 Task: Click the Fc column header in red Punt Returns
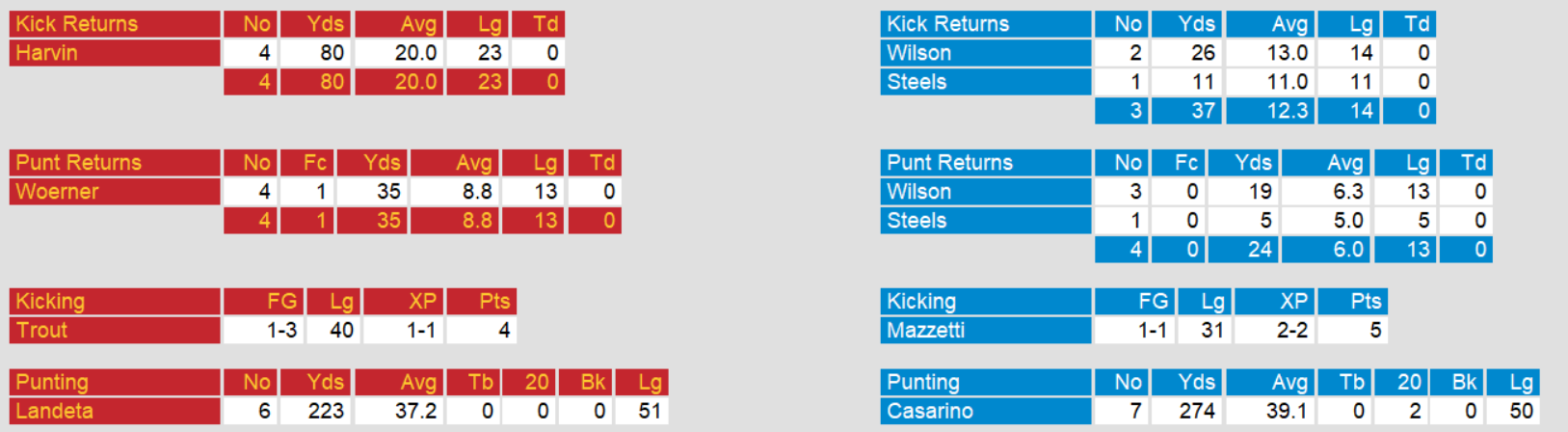click(315, 163)
